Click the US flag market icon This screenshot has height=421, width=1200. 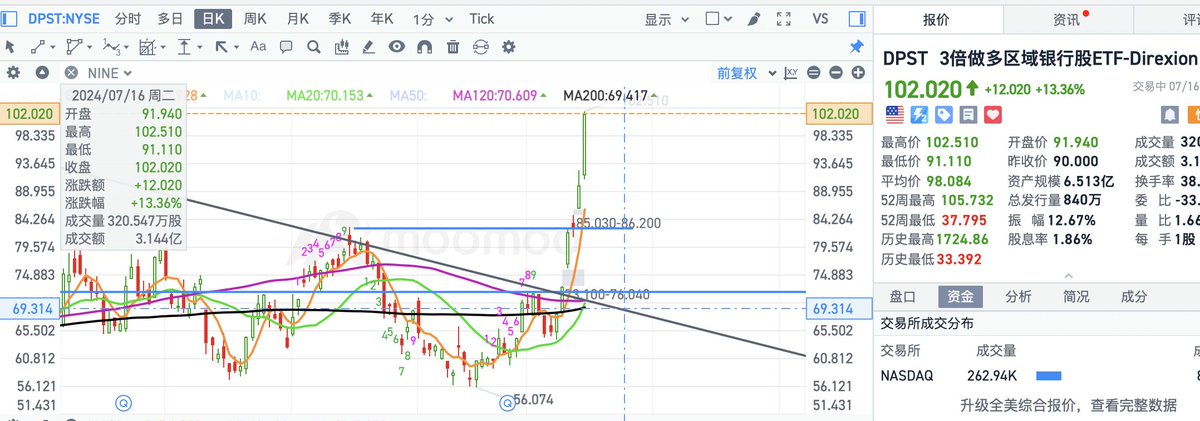pyautogui.click(x=893, y=114)
